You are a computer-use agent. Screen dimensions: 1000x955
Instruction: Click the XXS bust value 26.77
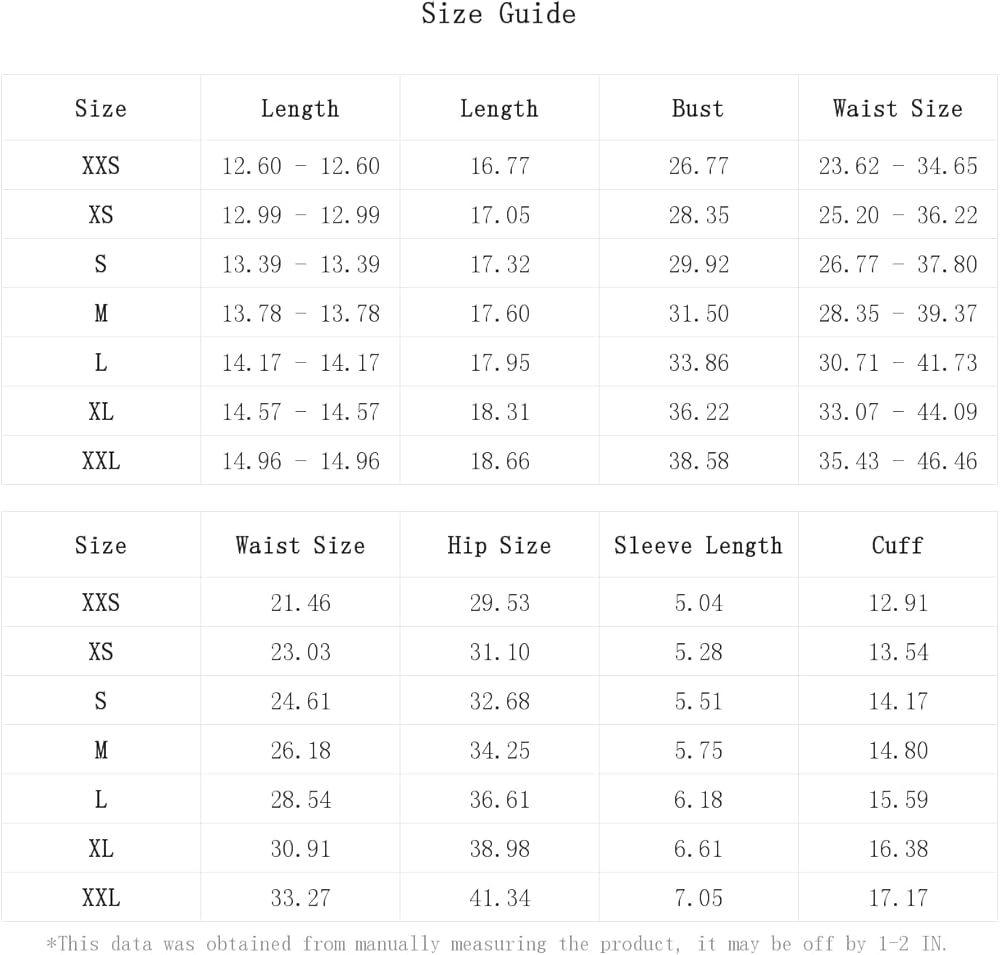698,166
